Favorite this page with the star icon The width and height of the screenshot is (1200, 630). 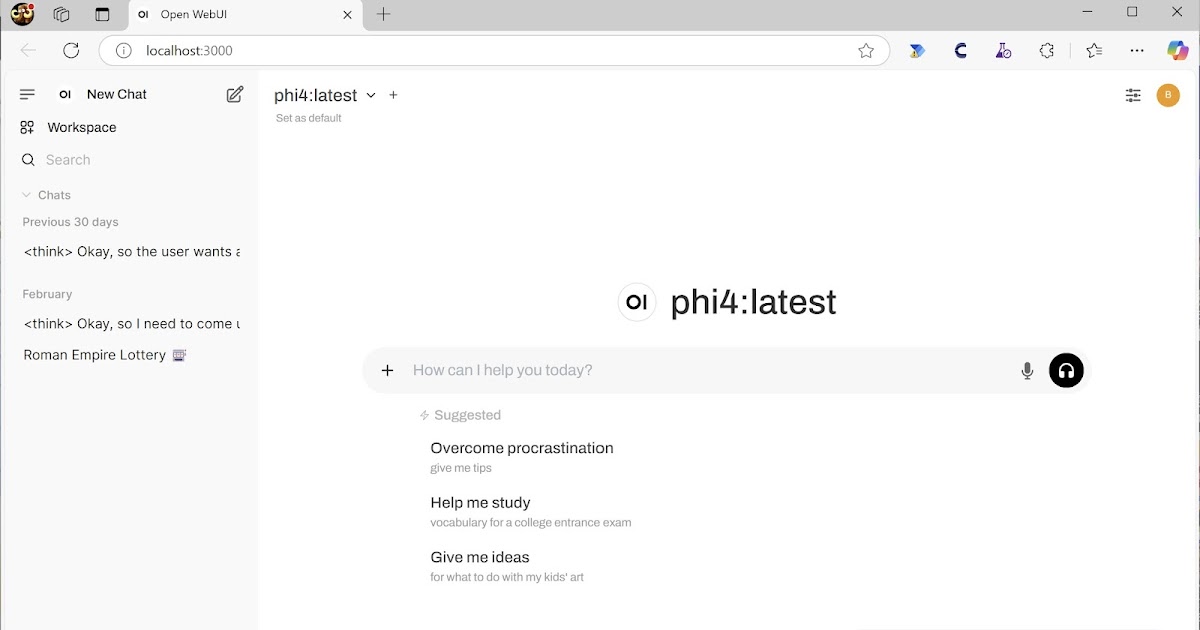(866, 51)
